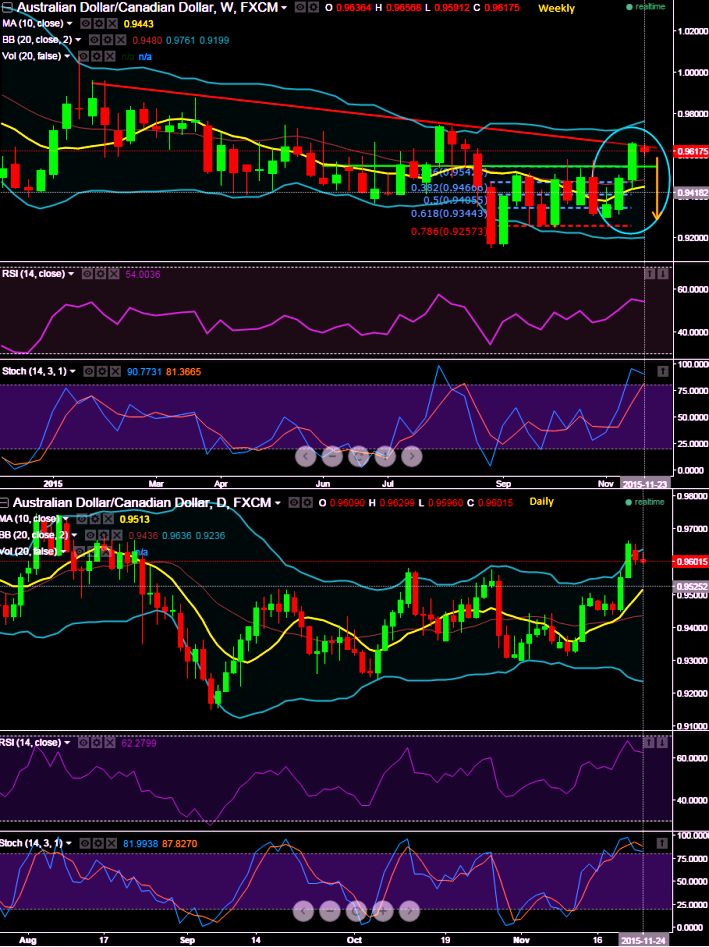The height and width of the screenshot is (947, 709).
Task: Hide daily BB (20, close, 2) via eye icon
Action: coord(90,535)
